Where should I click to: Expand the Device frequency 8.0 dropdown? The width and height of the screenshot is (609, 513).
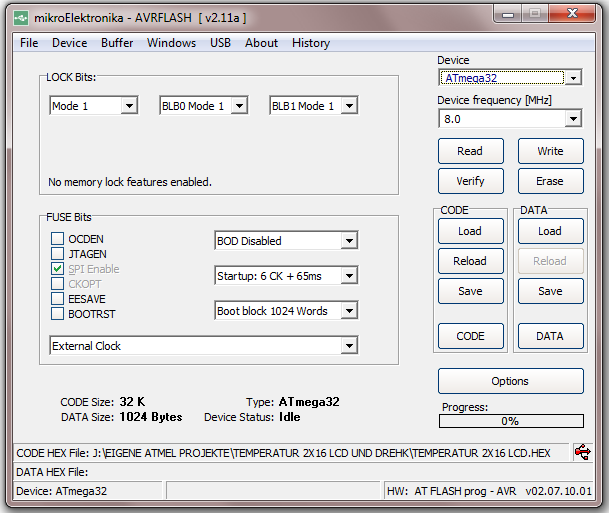point(510,118)
